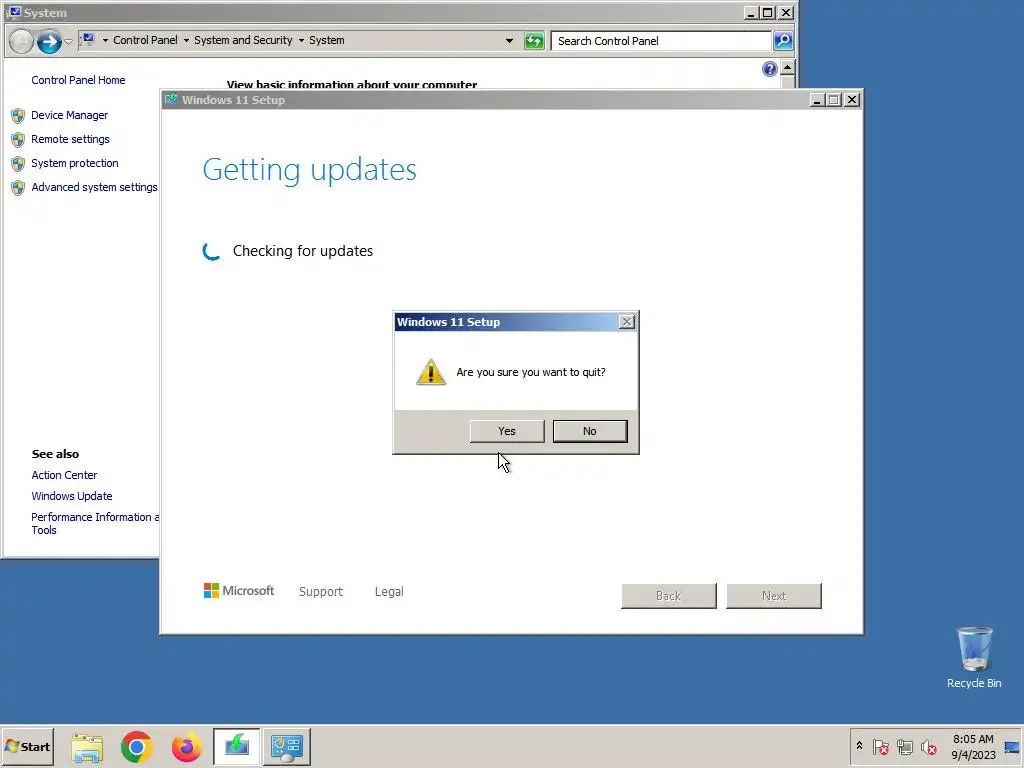Open the Support link in Windows 11 Setup
This screenshot has height=768, width=1024.
[321, 592]
